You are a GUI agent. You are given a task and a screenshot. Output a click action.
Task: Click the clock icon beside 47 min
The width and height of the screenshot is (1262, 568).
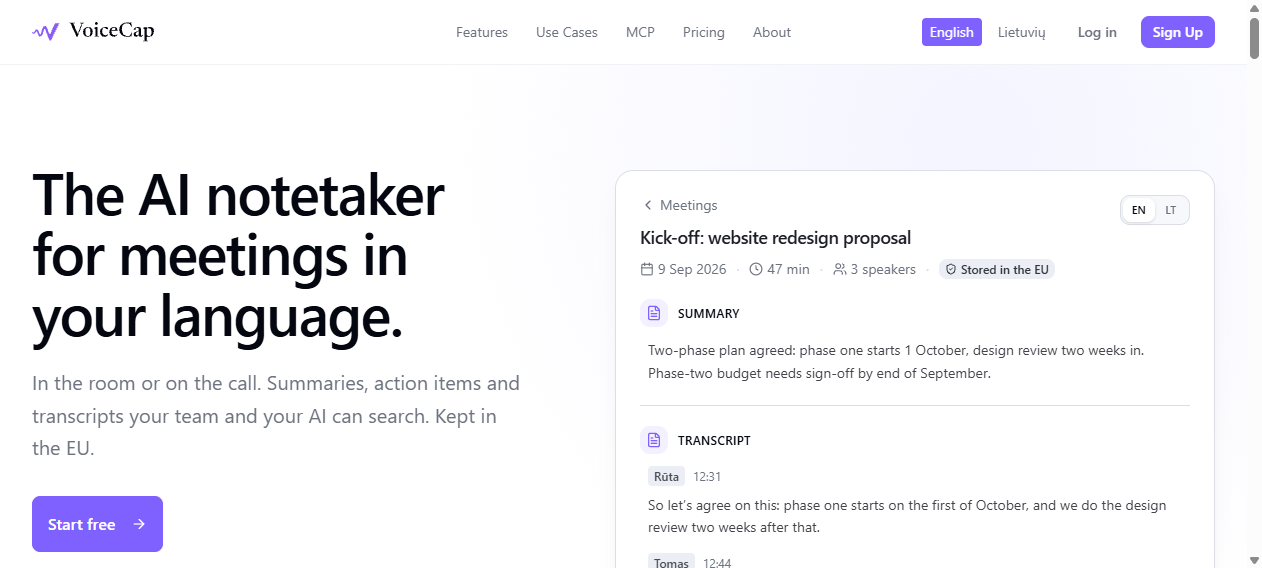(x=756, y=269)
